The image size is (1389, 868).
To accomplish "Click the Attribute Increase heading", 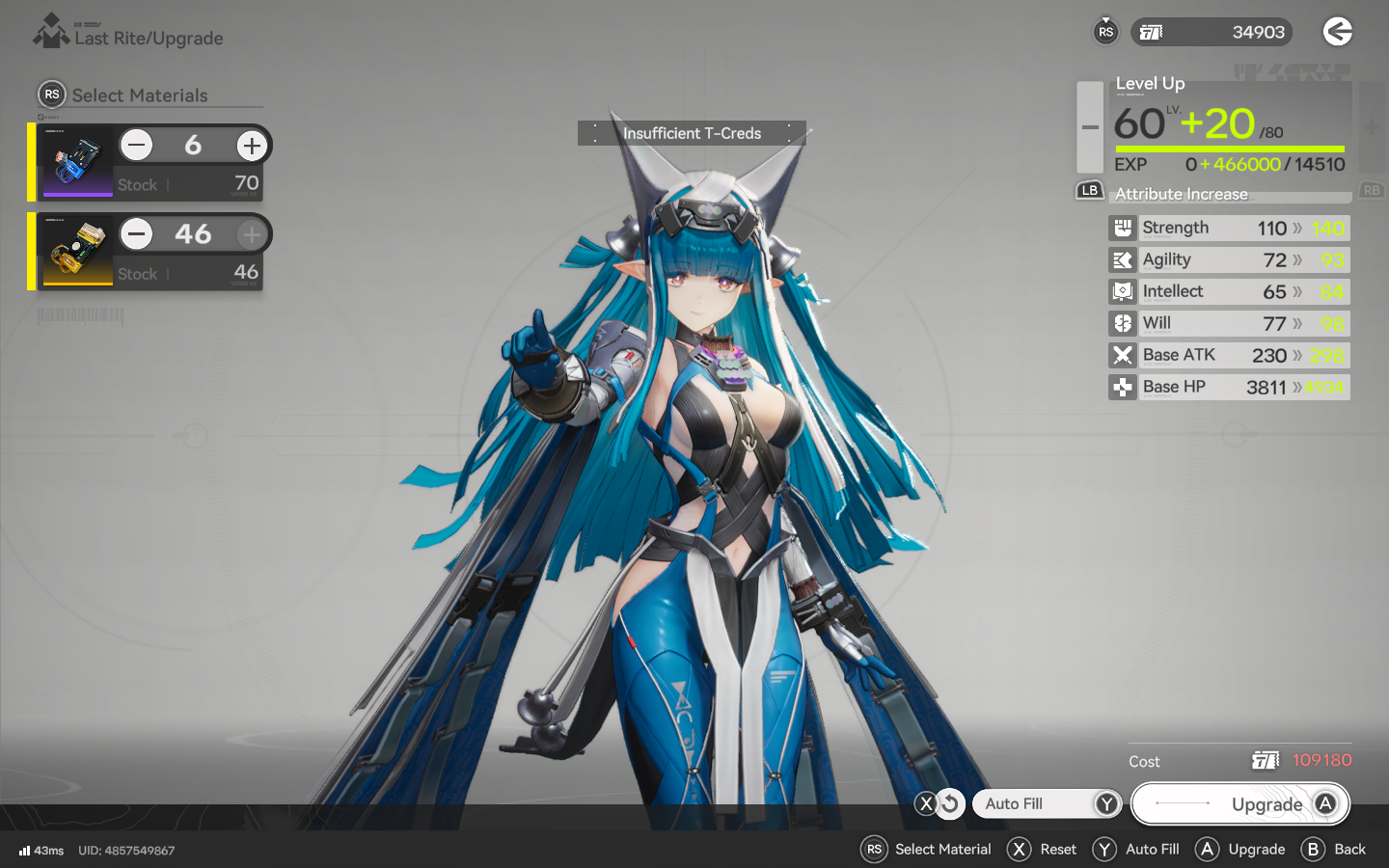I will coord(1182,194).
